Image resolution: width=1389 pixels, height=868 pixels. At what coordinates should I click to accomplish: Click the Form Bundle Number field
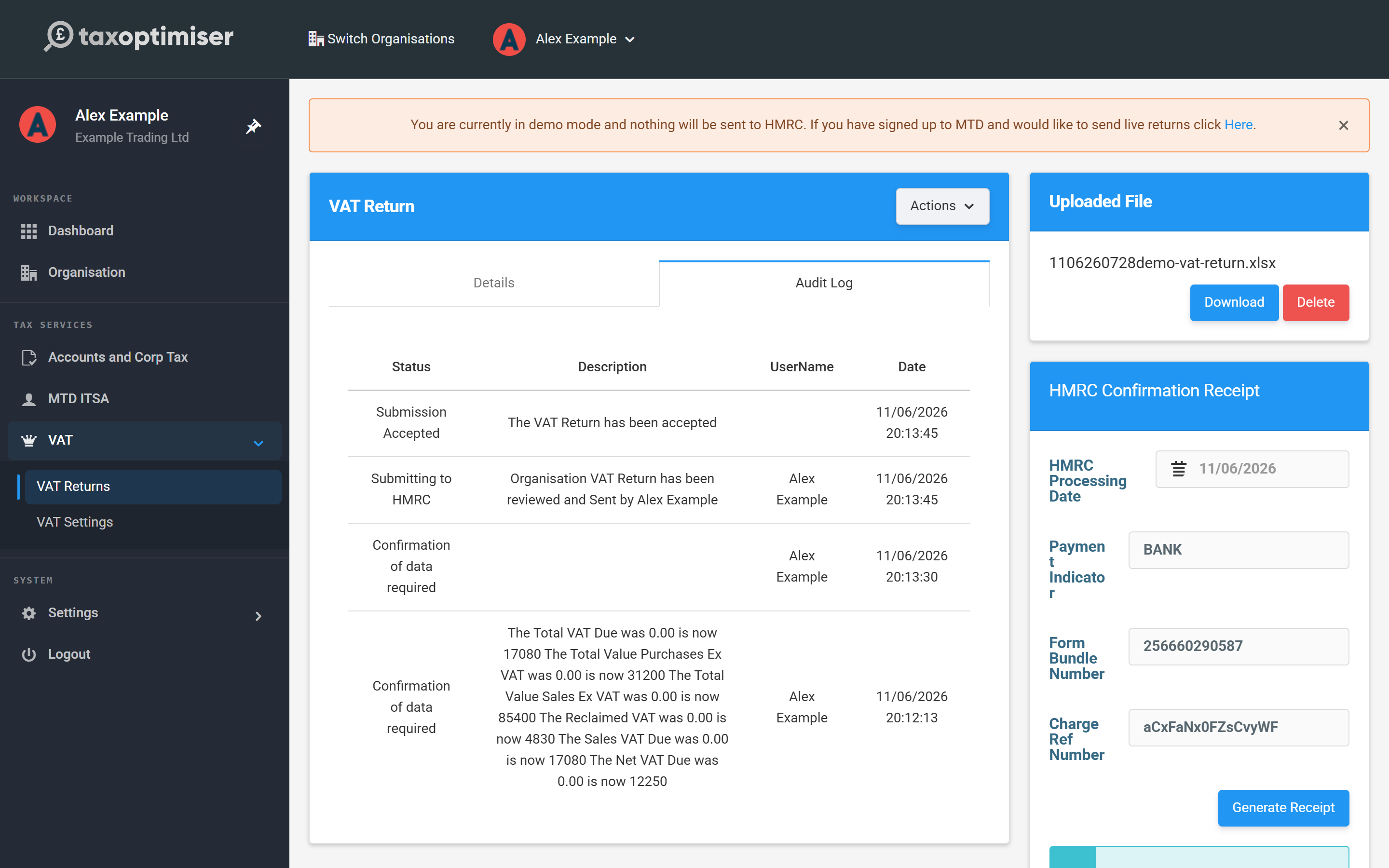tap(1238, 646)
